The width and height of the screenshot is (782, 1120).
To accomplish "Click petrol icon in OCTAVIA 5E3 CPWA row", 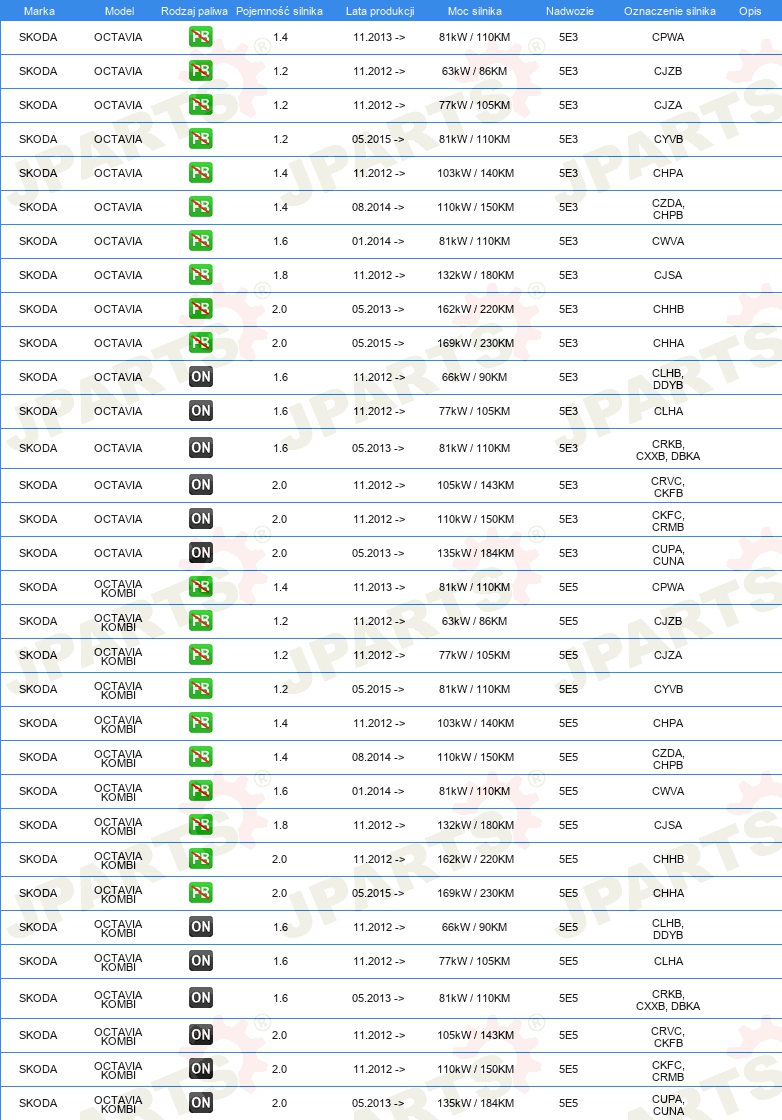I will 201,37.
